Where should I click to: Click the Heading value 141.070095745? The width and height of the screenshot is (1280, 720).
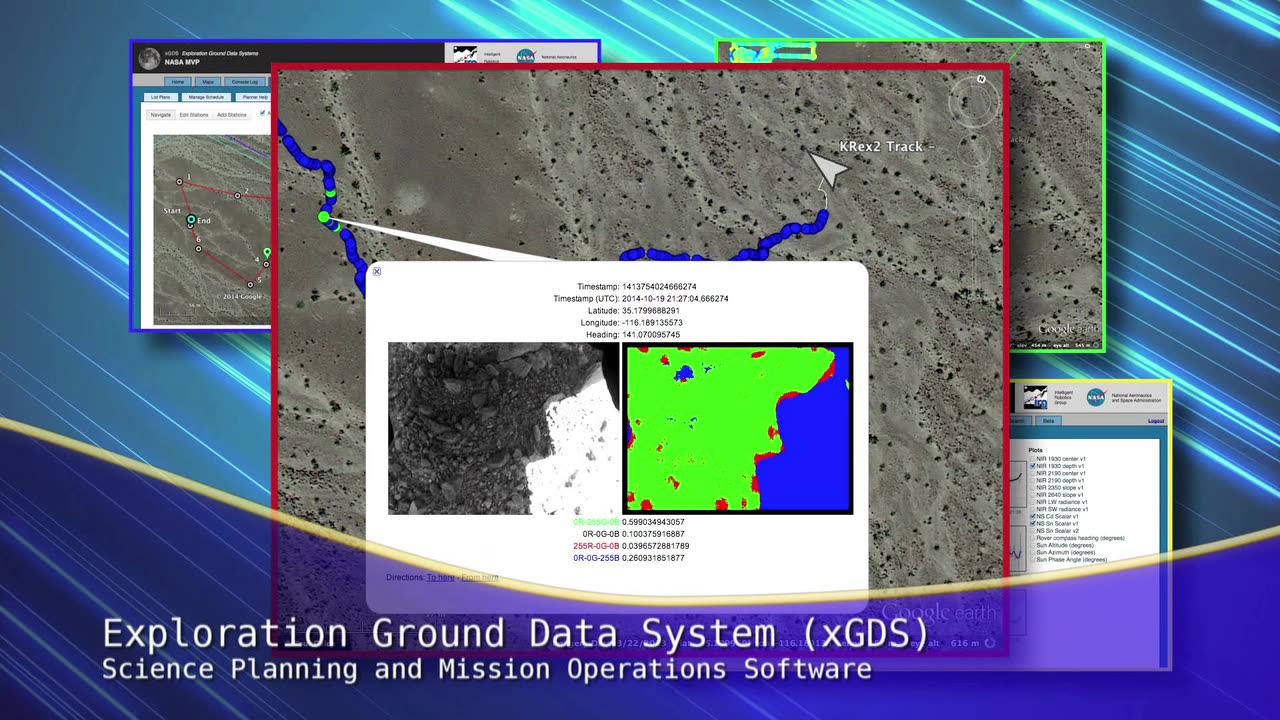pyautogui.click(x=651, y=335)
